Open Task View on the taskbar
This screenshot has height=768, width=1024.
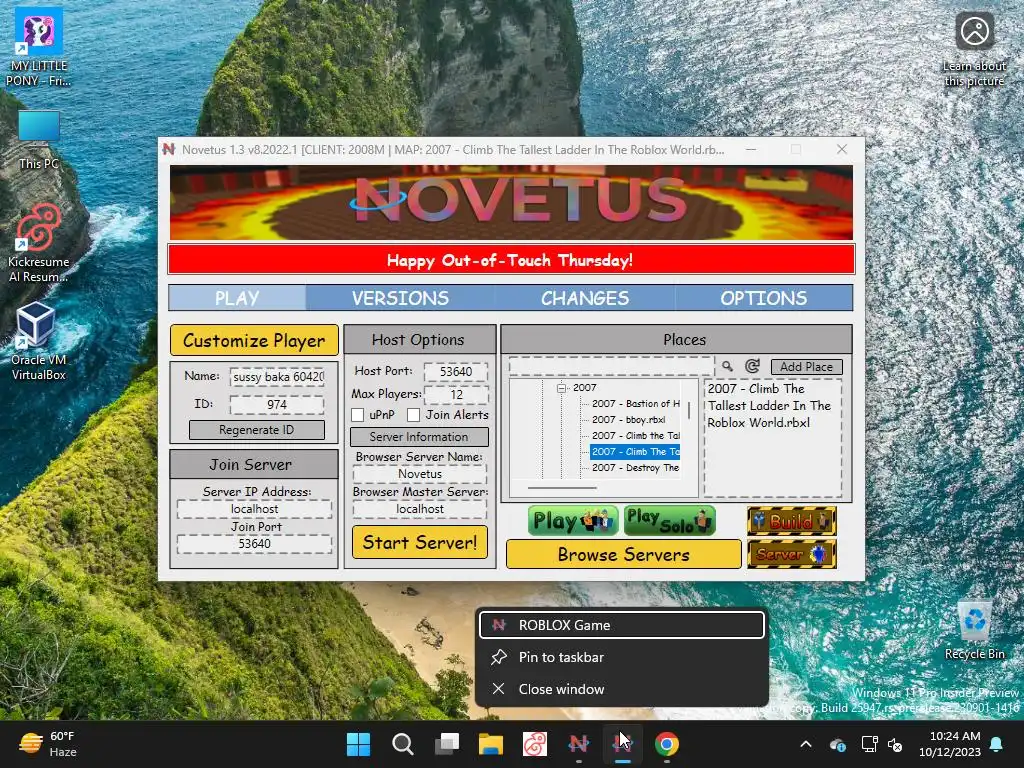pos(447,744)
